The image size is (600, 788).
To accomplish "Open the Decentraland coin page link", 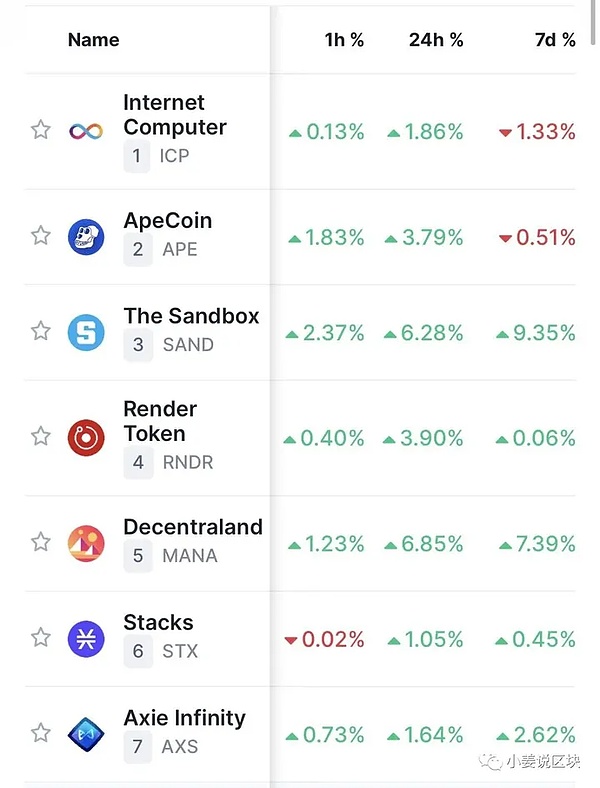I will (193, 527).
